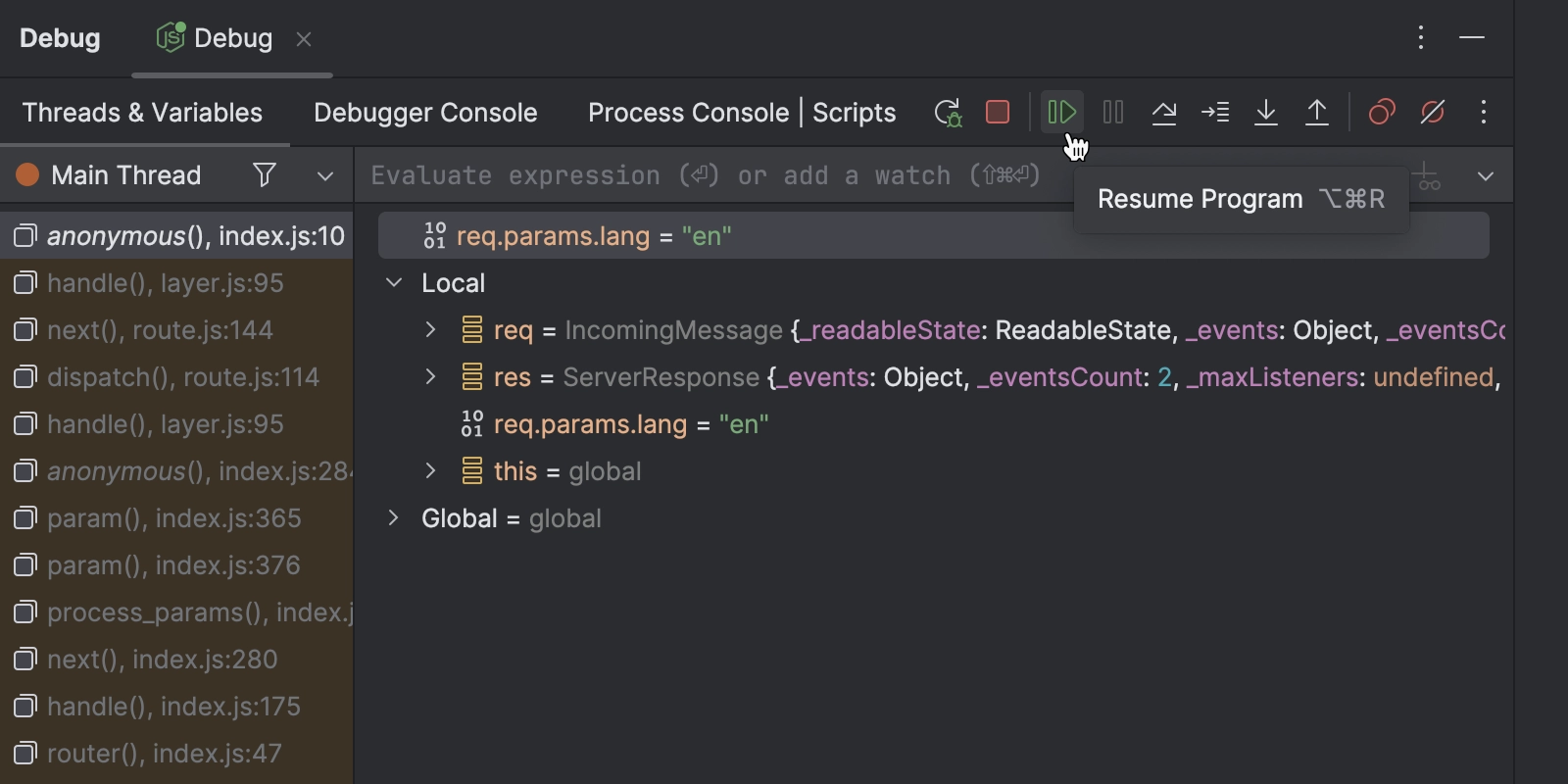
Task: Select frame next(), index.js:280
Action: coord(176,660)
